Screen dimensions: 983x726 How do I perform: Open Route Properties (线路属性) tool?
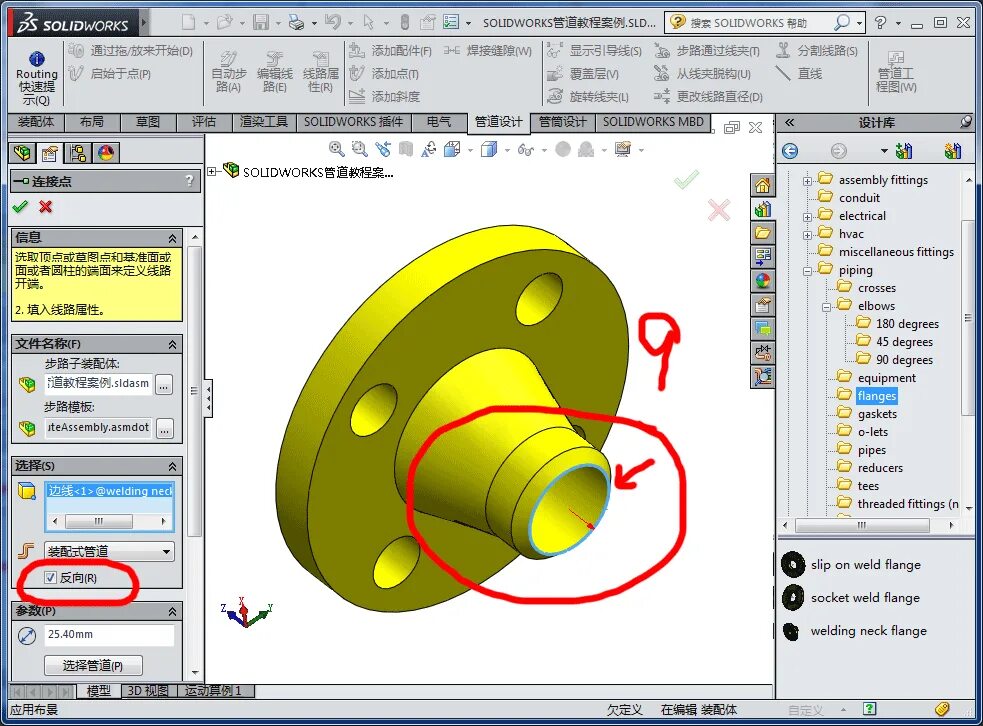click(x=320, y=72)
